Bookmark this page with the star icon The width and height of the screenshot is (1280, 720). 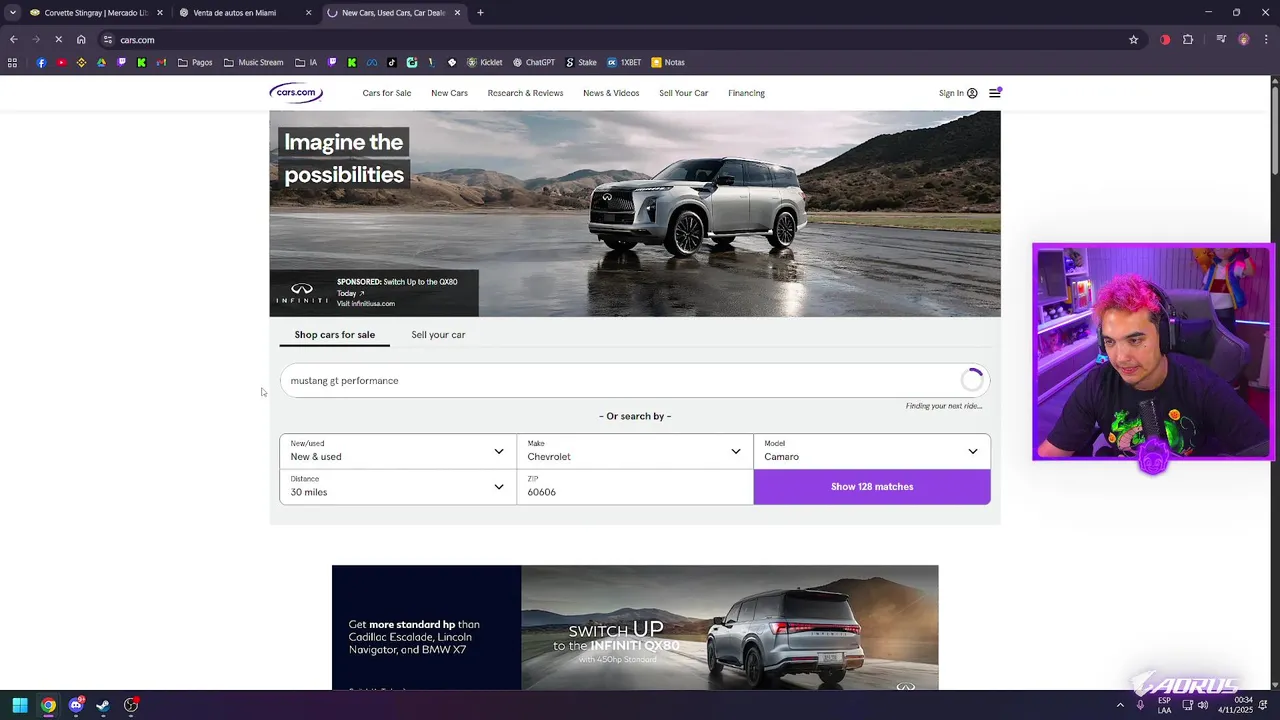1133,40
